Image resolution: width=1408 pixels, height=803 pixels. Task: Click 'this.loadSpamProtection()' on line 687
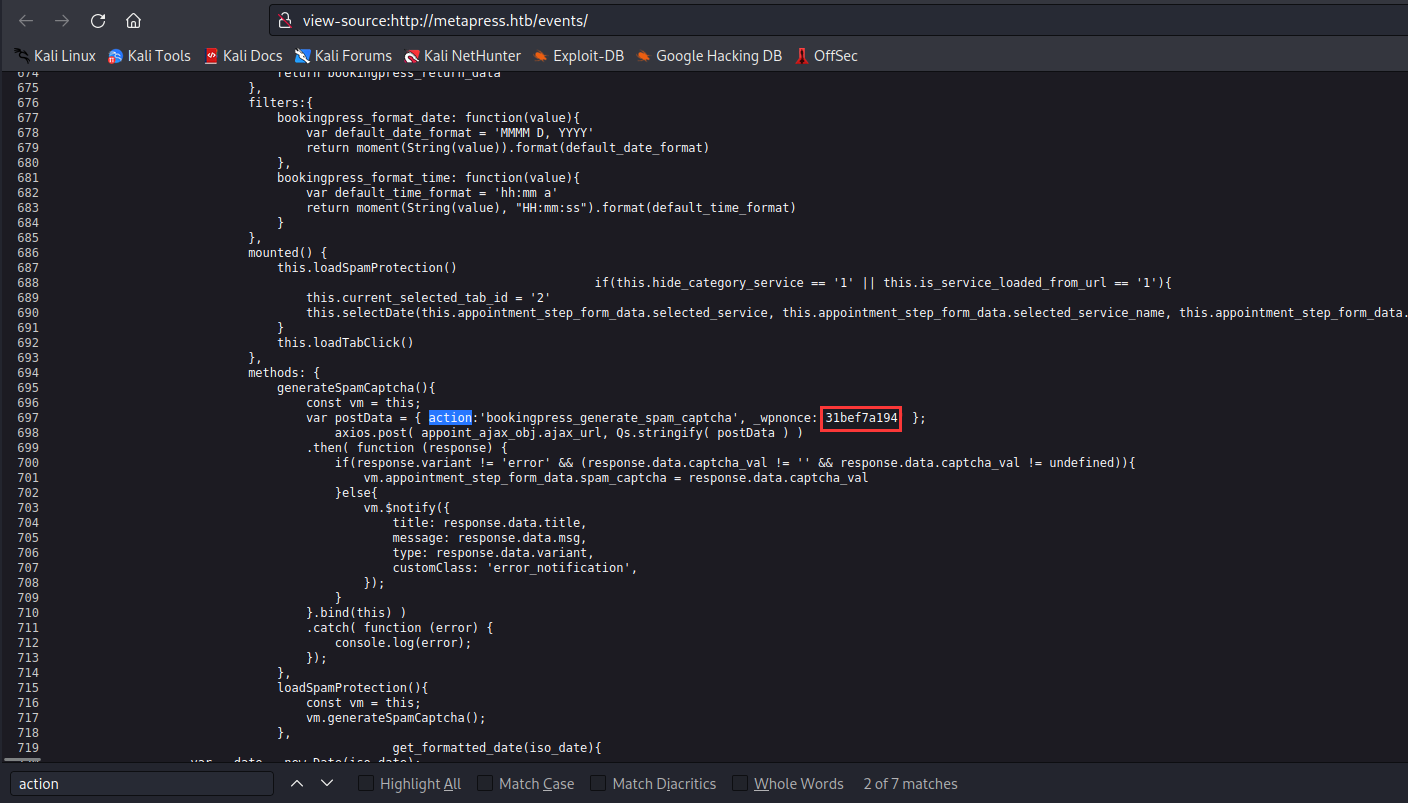click(367, 268)
